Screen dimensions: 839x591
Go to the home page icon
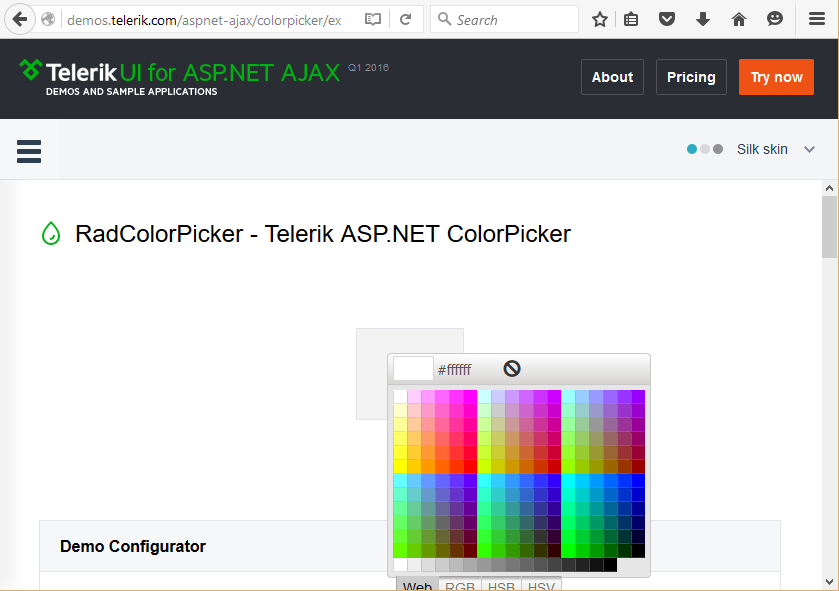coord(738,20)
